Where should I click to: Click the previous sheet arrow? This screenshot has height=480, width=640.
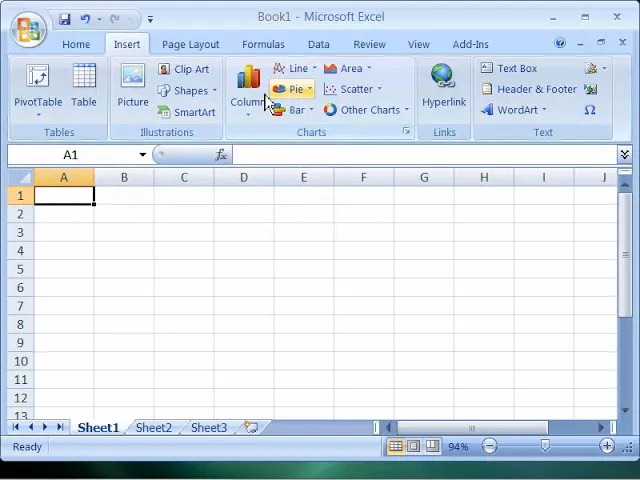pyautogui.click(x=31, y=427)
